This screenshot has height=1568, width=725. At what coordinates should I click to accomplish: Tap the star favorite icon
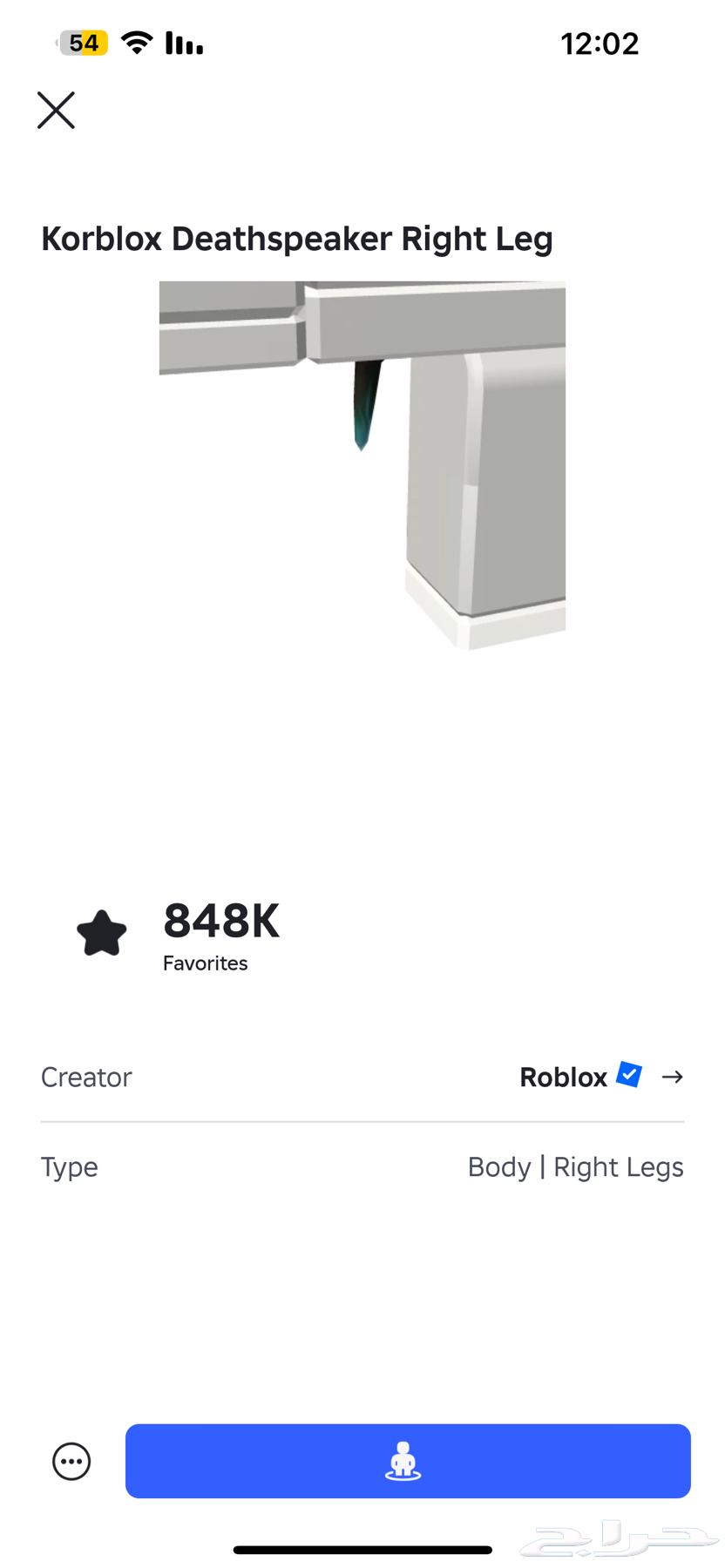(102, 933)
